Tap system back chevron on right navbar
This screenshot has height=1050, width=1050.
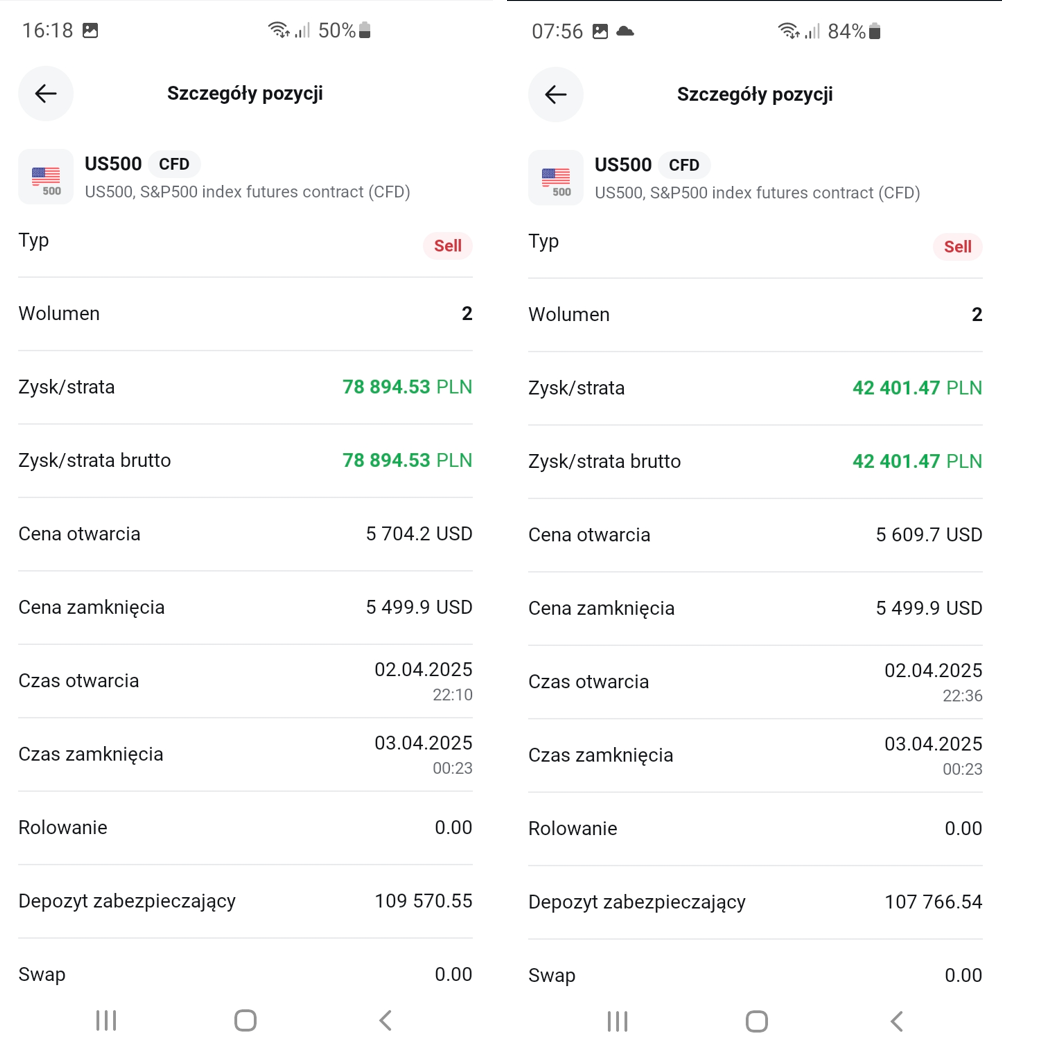click(897, 1021)
